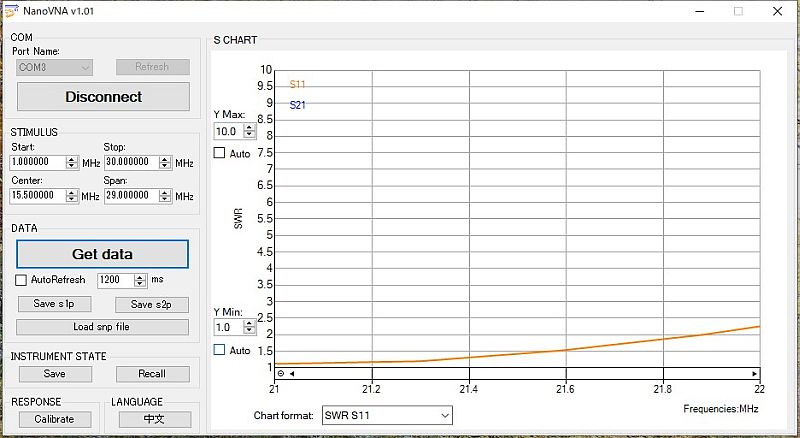Viewport: 800px width, 438px height.
Task: Increase the Start frequency with up arrow
Action: [x=72, y=159]
